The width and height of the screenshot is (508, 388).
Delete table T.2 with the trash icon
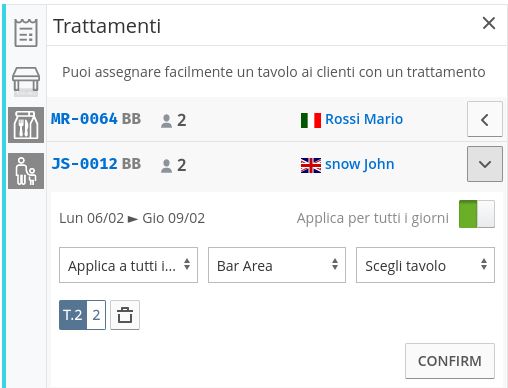pyautogui.click(x=125, y=315)
